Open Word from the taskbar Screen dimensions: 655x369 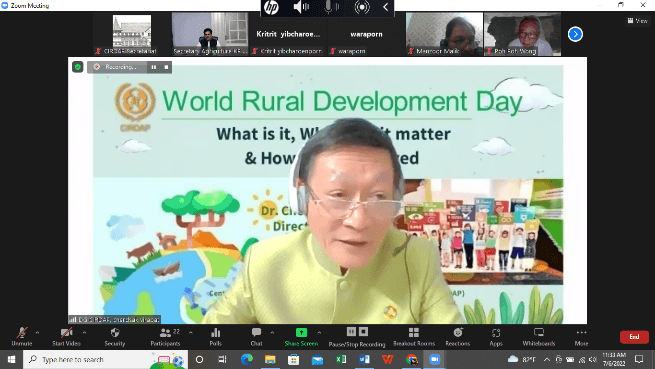pyautogui.click(x=364, y=359)
